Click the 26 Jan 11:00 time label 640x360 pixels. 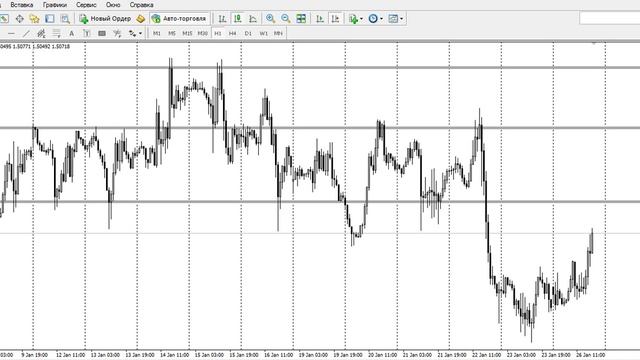click(x=591, y=355)
